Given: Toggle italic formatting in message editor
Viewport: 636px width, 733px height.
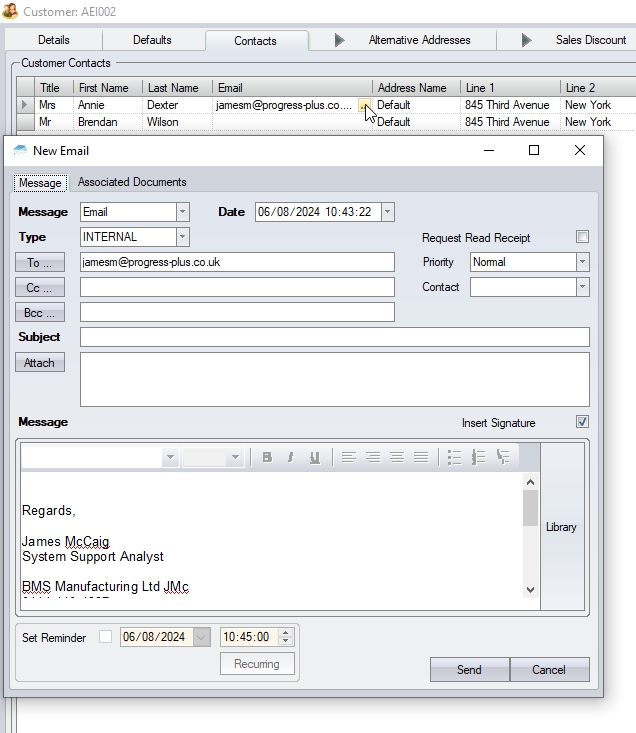Looking at the screenshot, I should 290,457.
